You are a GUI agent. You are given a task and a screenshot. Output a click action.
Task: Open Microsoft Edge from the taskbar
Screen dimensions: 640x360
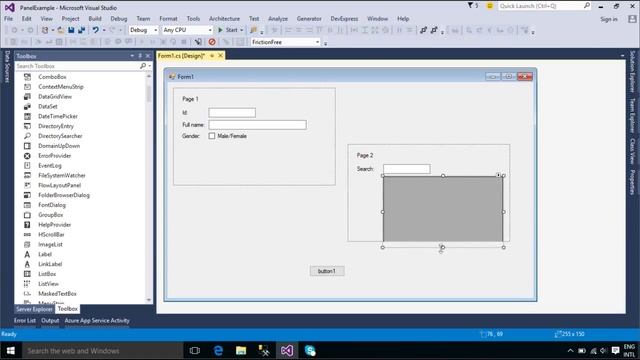pyautogui.click(x=218, y=351)
